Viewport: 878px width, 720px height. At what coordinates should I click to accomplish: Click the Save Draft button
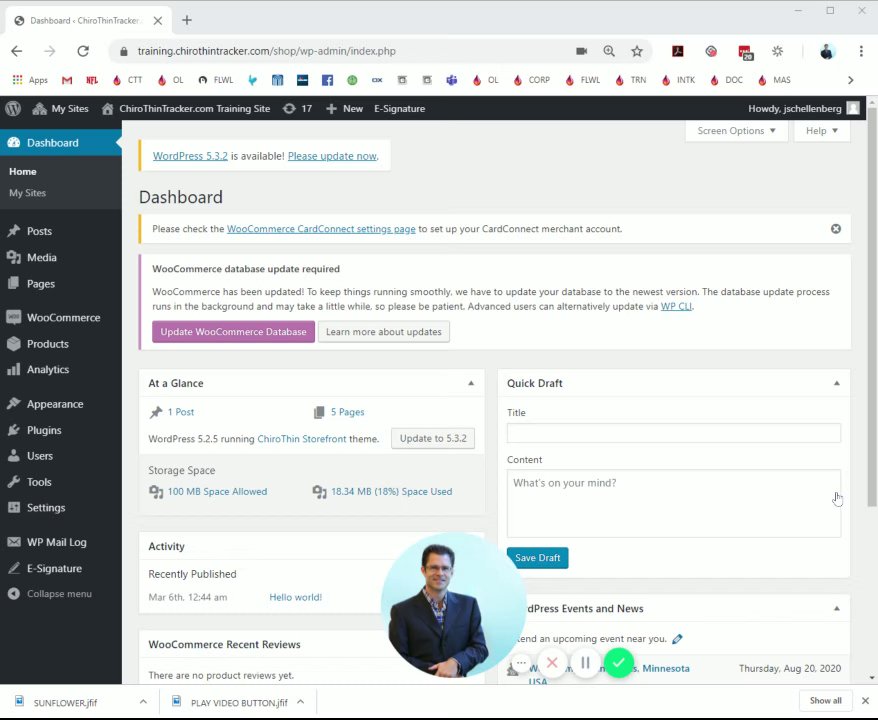538,558
